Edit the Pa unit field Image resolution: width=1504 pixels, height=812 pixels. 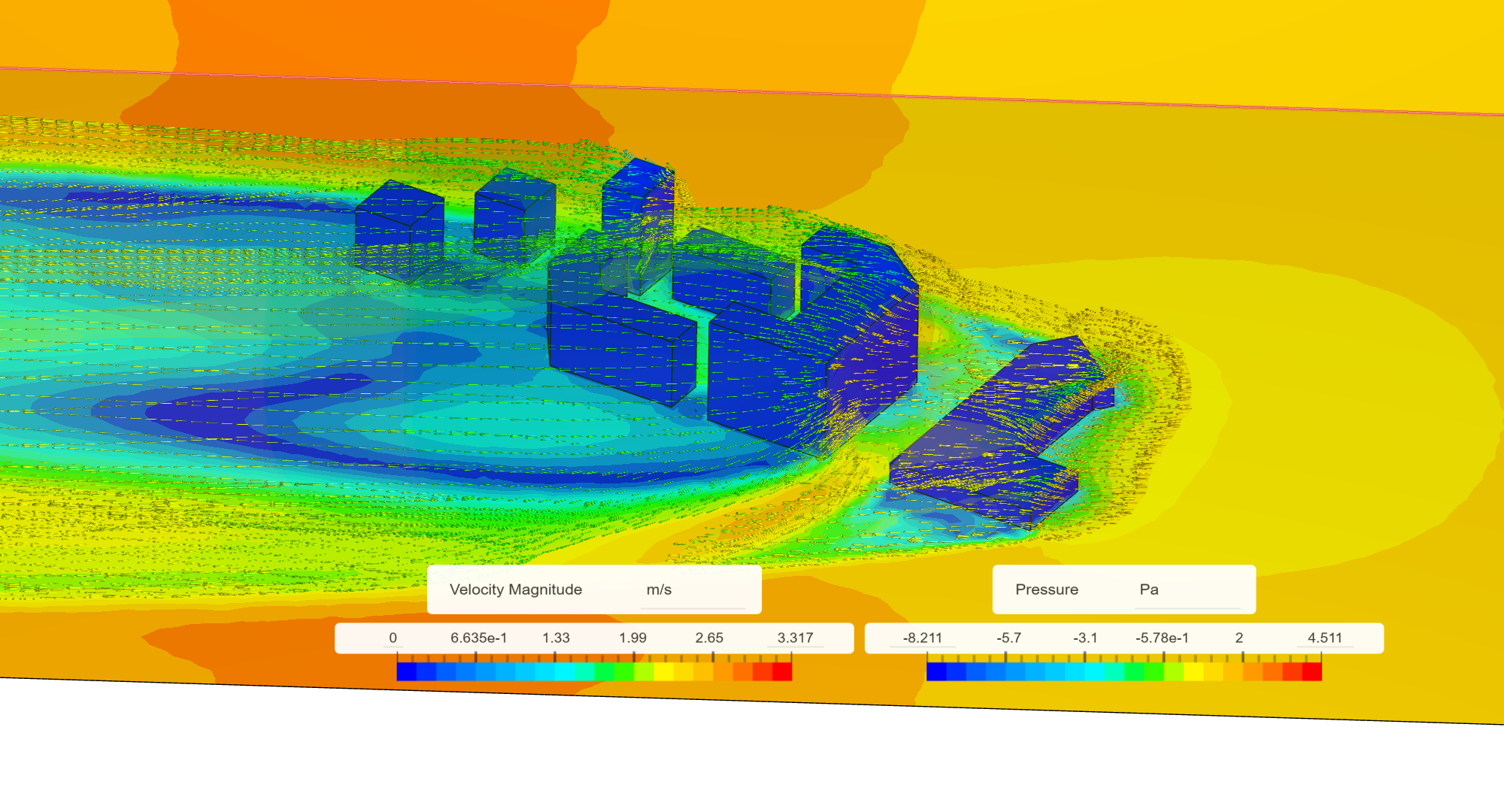click(1148, 589)
